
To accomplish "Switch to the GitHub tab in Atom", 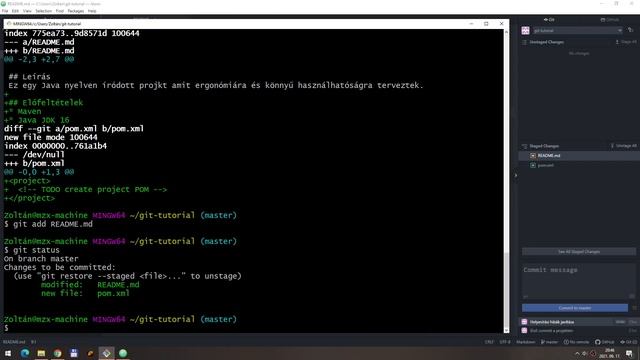I will (x=609, y=20).
